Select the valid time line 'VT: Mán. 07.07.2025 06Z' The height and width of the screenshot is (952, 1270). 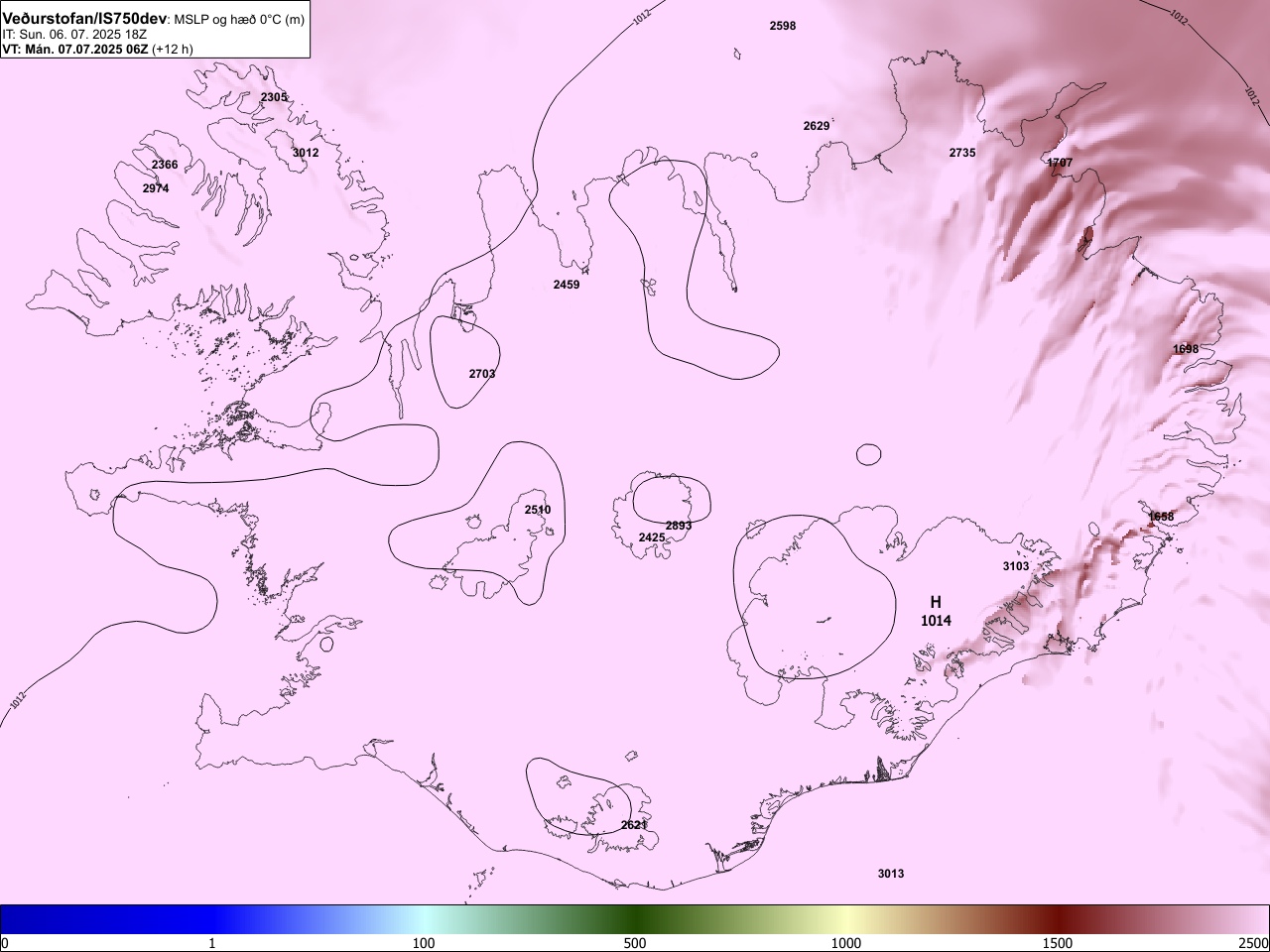tap(75, 49)
